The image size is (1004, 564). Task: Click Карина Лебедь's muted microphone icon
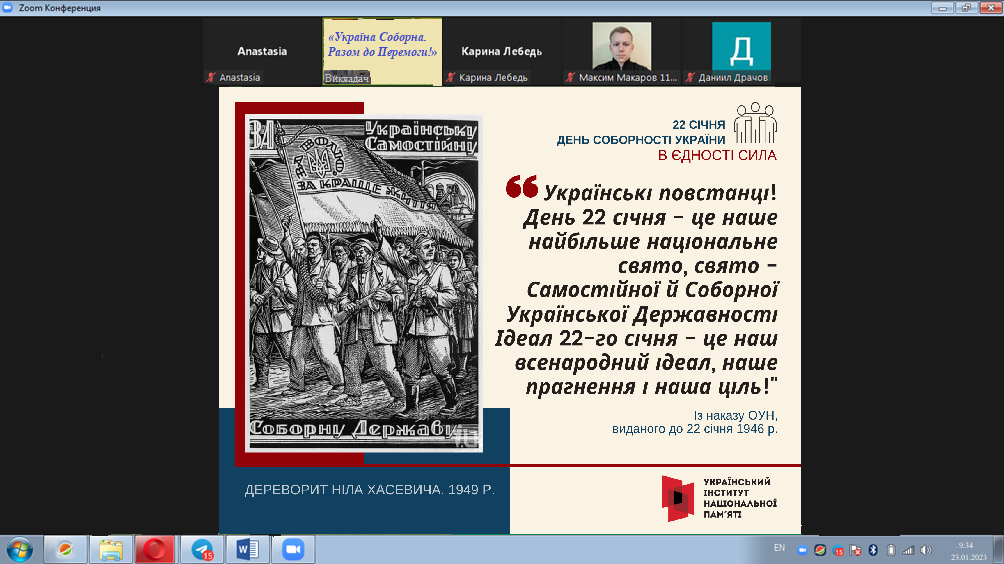(451, 77)
